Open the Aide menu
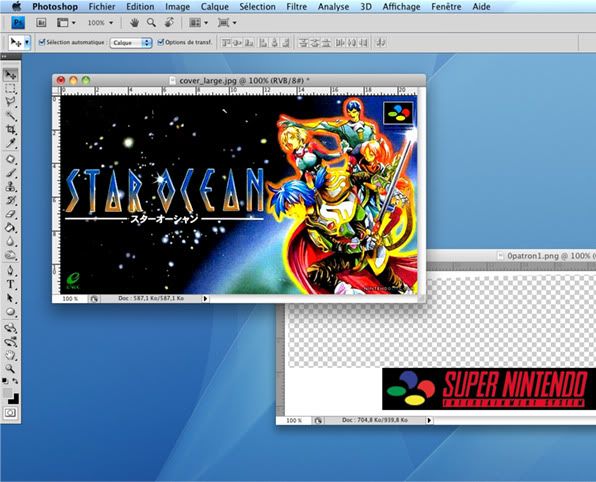 [481, 6]
